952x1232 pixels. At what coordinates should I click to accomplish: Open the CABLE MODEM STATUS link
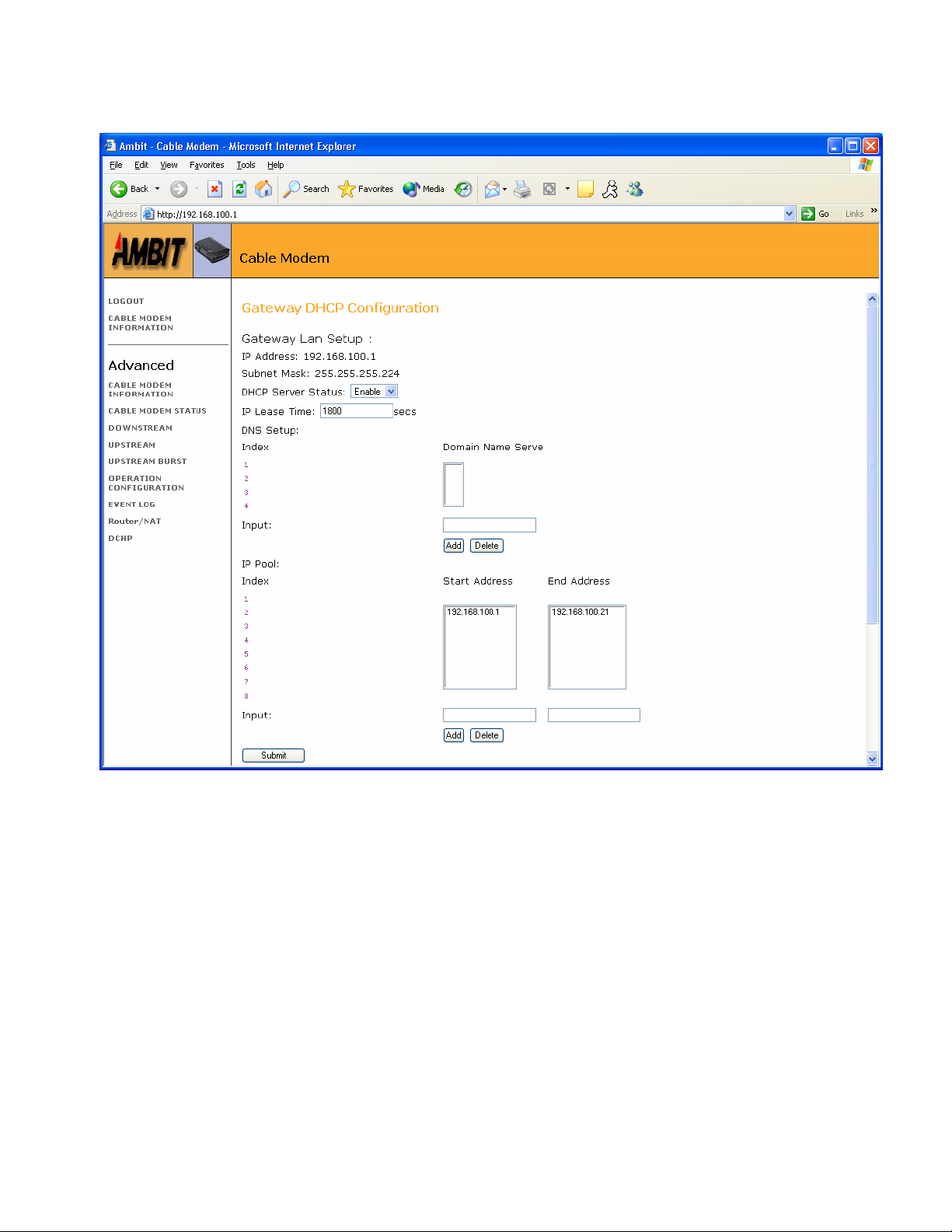coord(157,410)
